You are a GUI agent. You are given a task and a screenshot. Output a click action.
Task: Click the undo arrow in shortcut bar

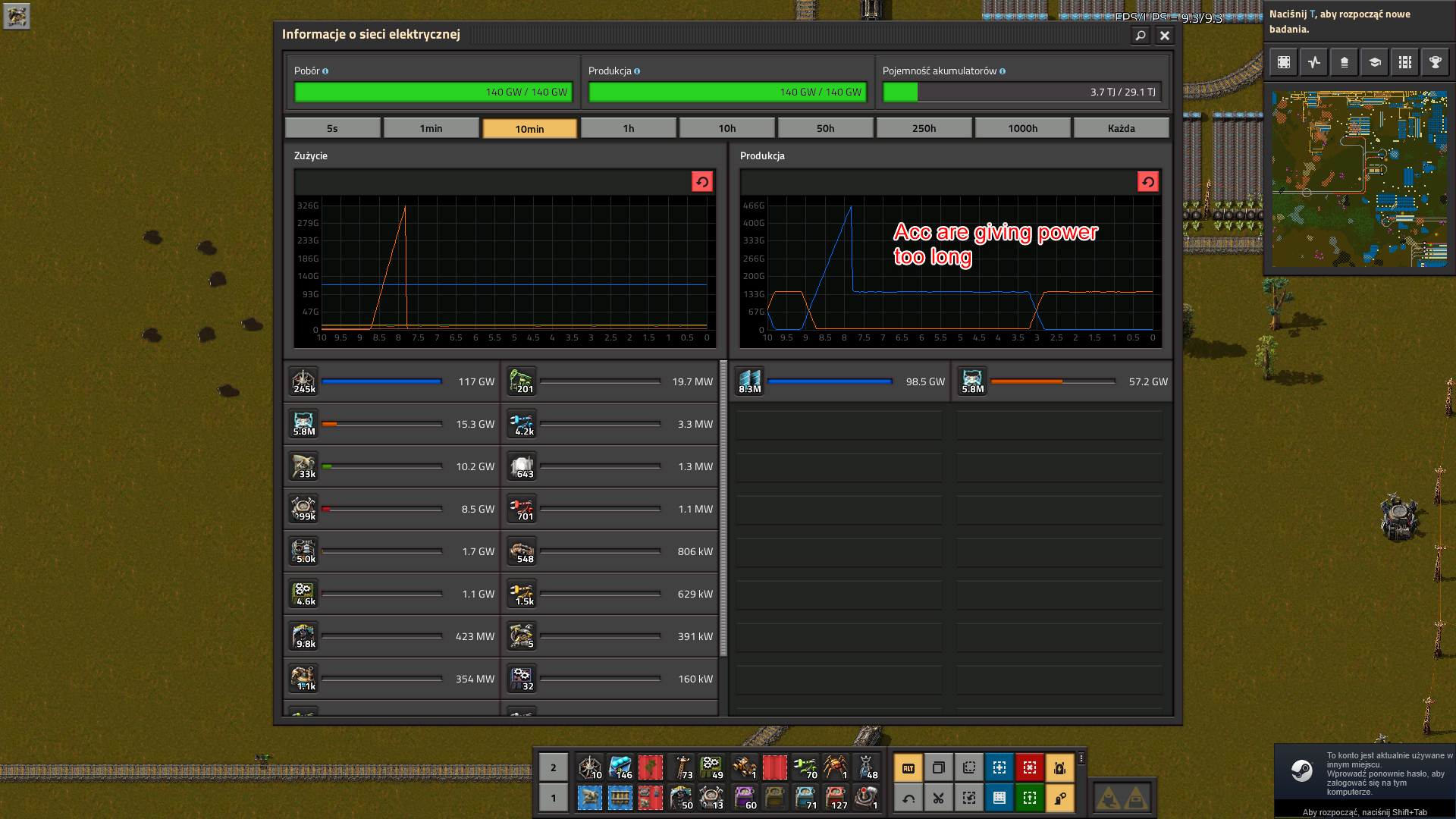(x=908, y=798)
